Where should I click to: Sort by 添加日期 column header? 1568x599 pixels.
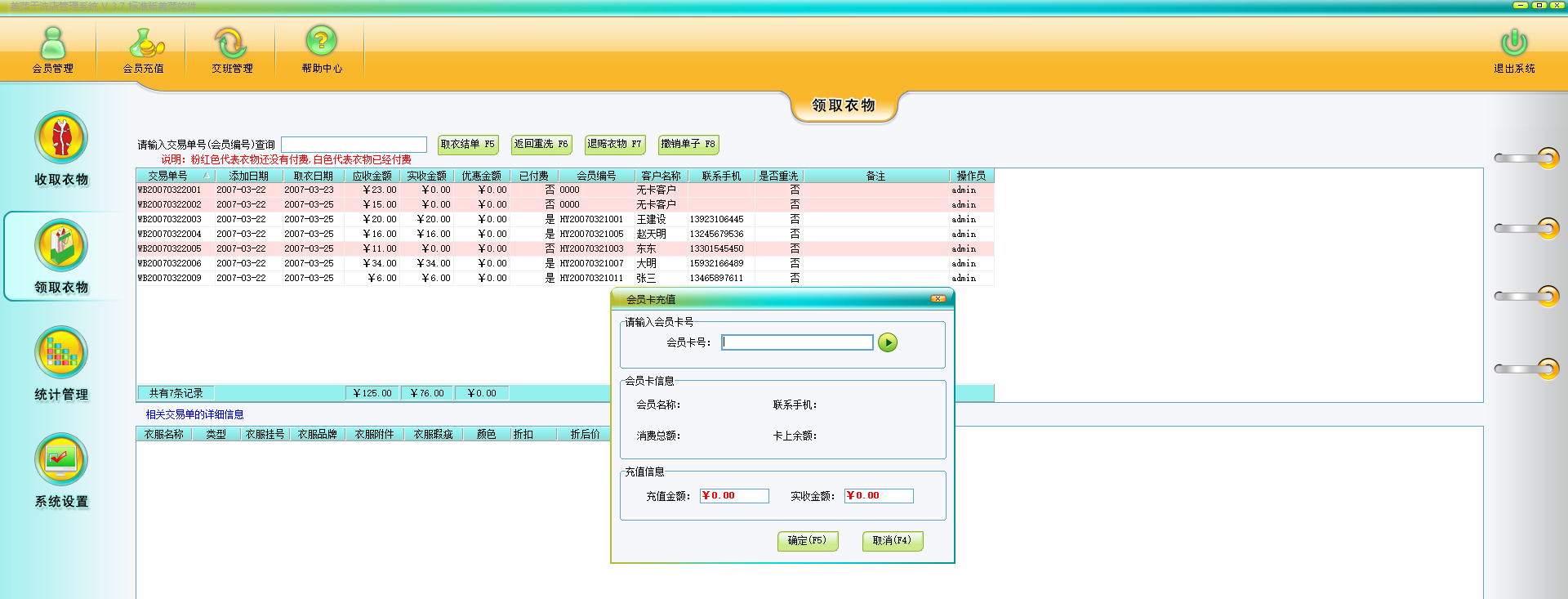tap(248, 176)
